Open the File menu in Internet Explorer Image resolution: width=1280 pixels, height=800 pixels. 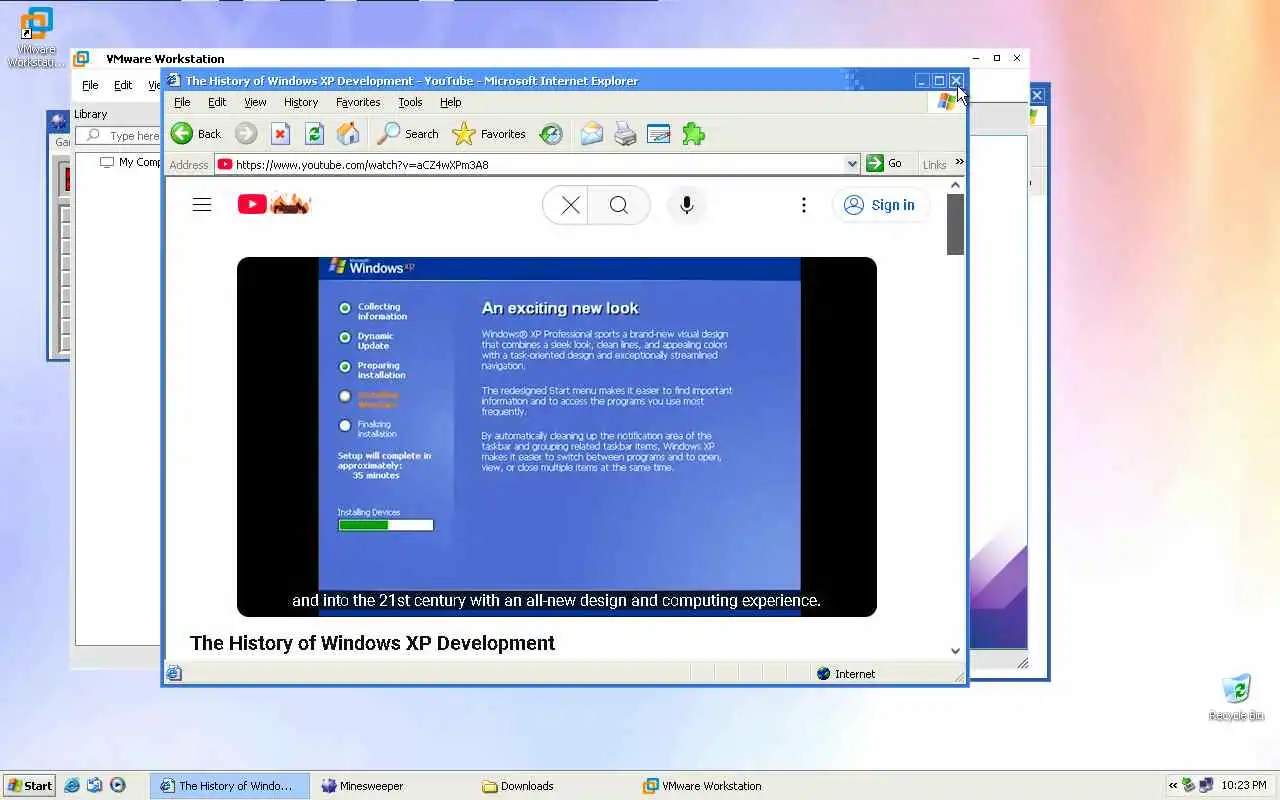click(182, 102)
